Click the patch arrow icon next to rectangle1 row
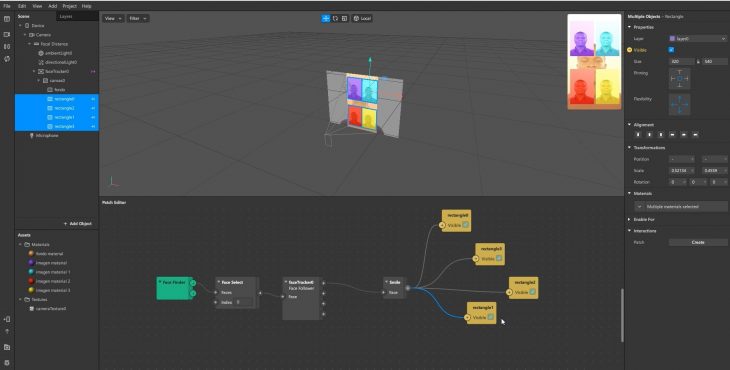Screen dimensions: 730x370 tap(93, 117)
